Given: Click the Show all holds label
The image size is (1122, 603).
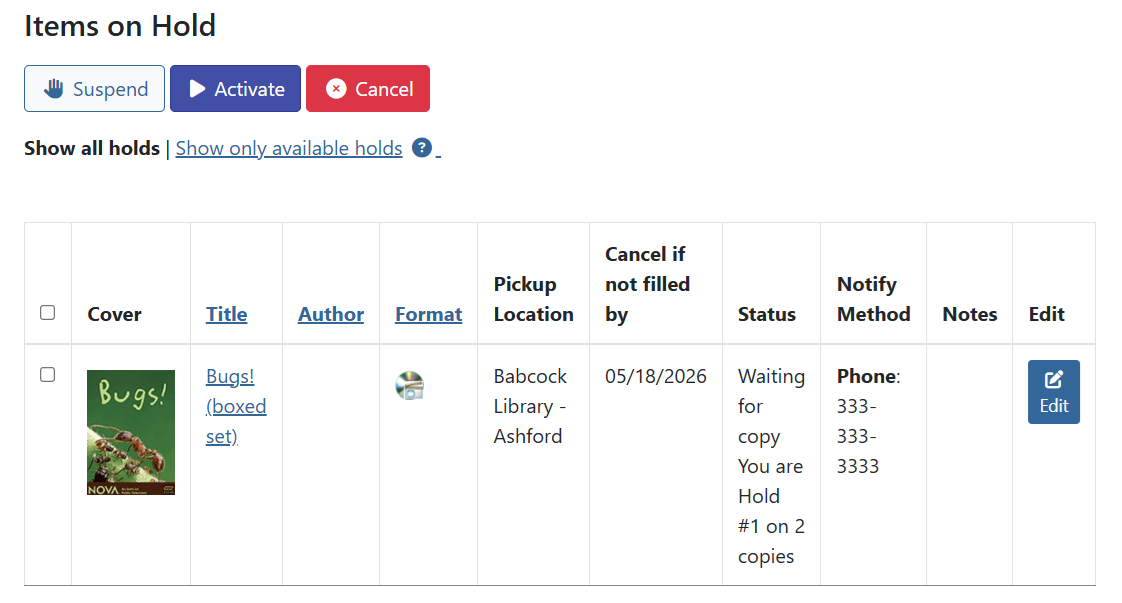Looking at the screenshot, I should pos(92,148).
